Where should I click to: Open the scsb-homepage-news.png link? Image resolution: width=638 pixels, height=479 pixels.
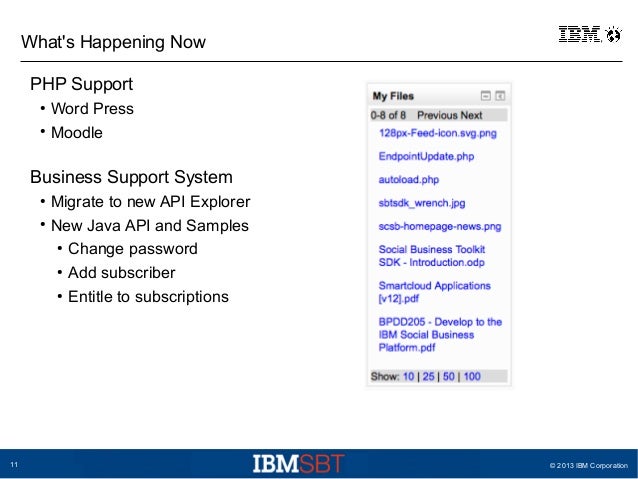click(439, 226)
